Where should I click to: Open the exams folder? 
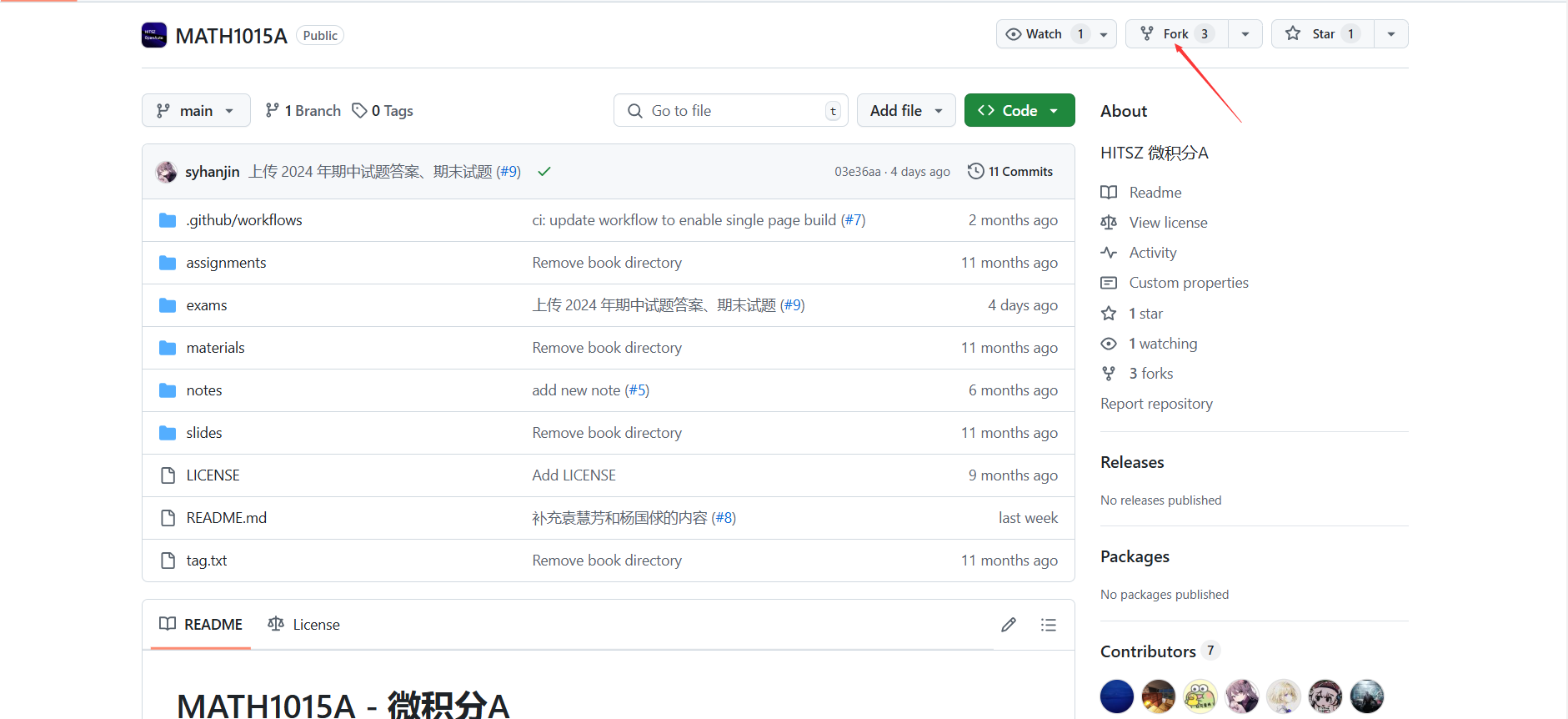point(207,305)
